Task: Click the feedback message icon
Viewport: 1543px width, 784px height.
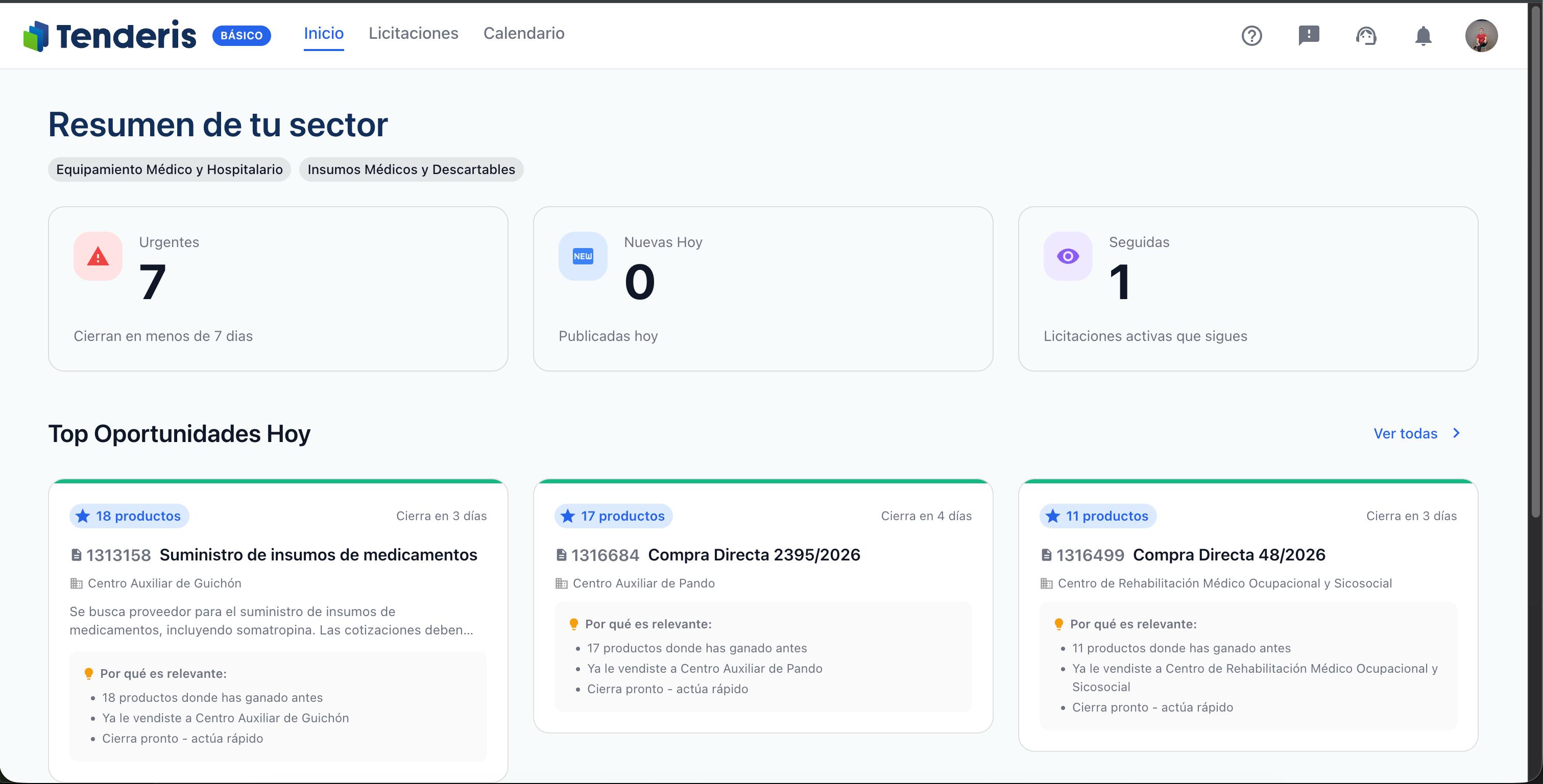Action: pyautogui.click(x=1309, y=36)
